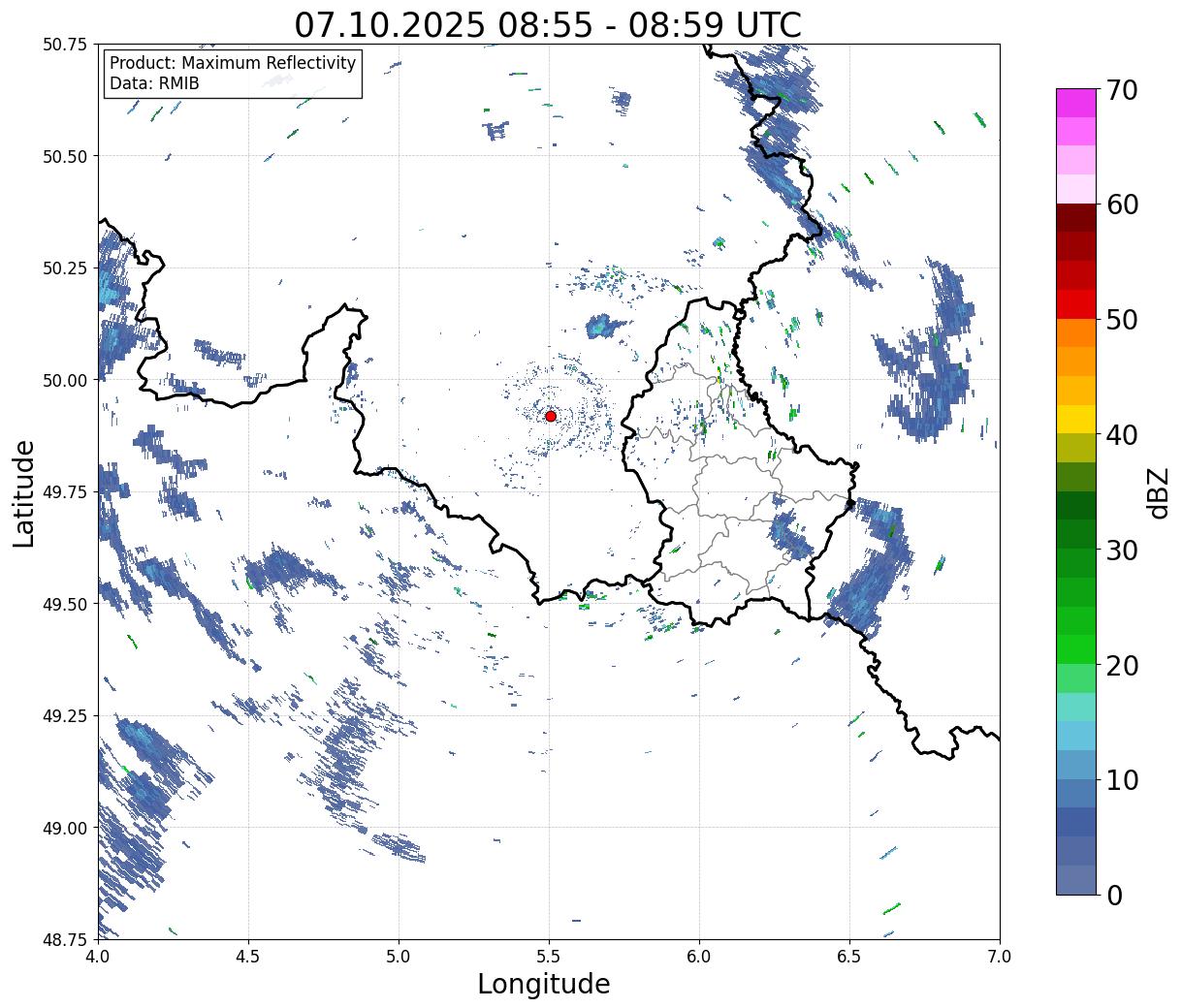Viewport: 1182px width, 1008px height.
Task: Click the longitude tick label 5.5
Action: click(549, 957)
